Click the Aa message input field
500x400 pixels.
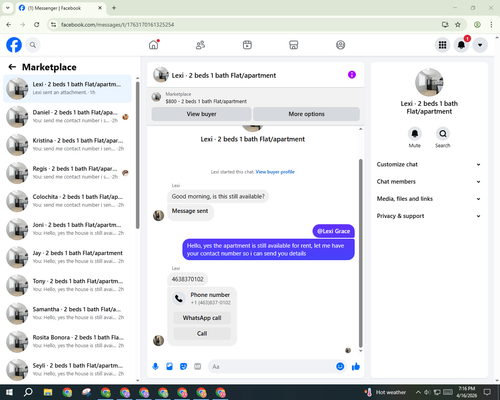272,367
